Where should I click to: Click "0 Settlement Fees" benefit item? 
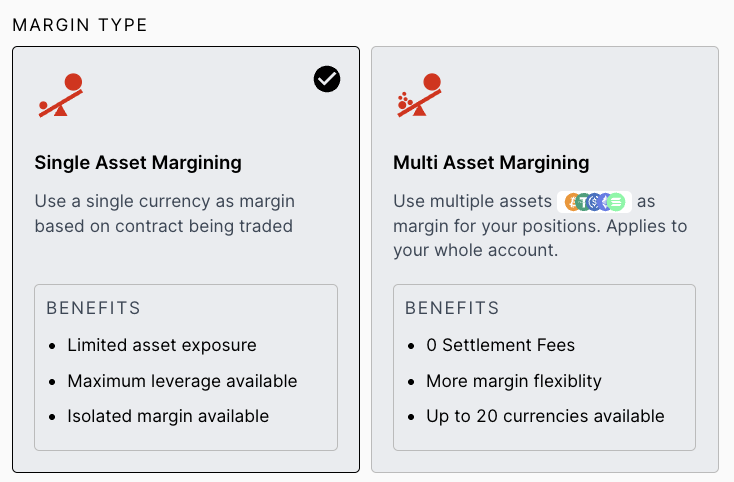(x=500, y=345)
